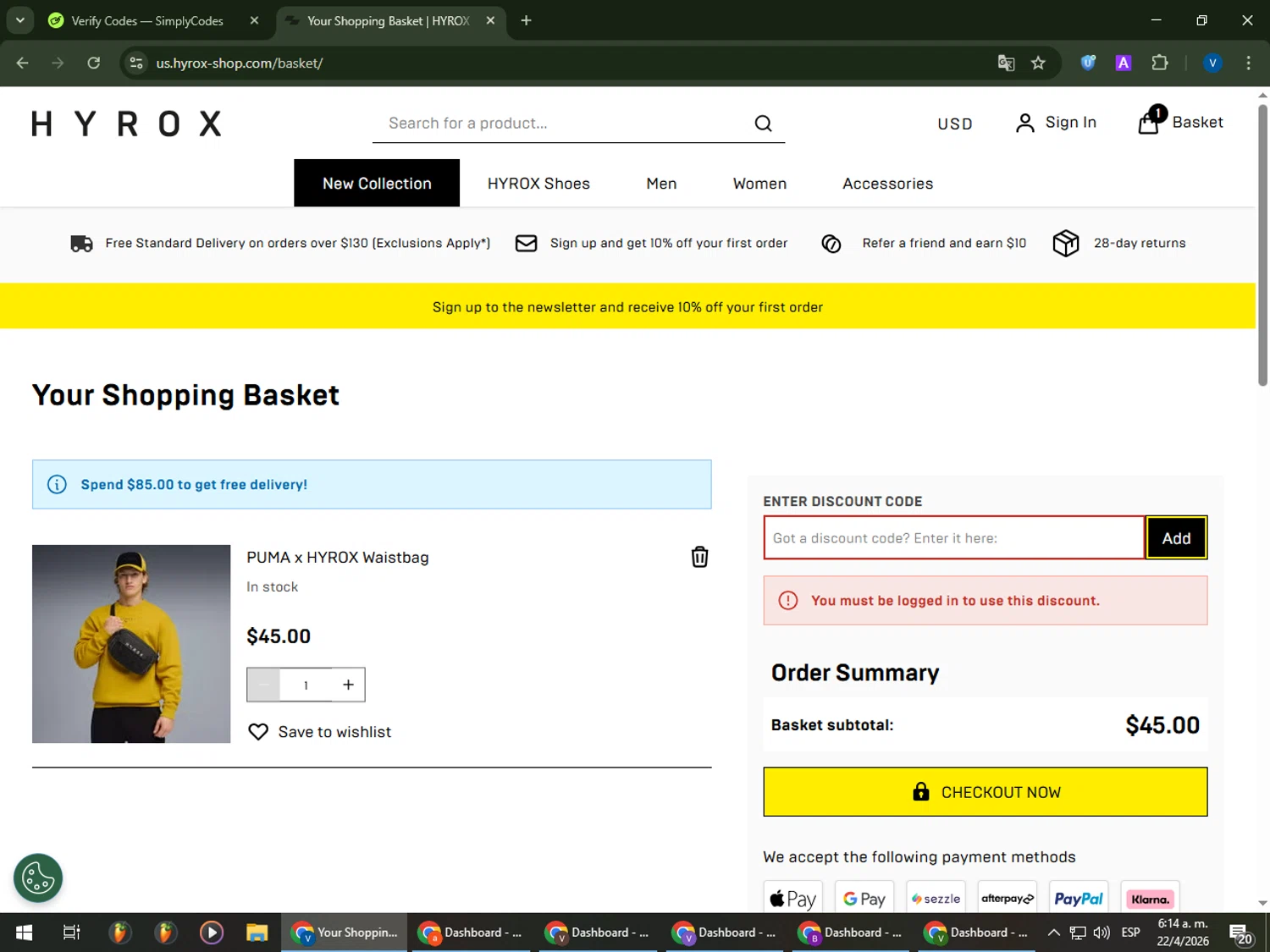Click the yellow newsletter sign-up banner
The height and width of the screenshot is (952, 1270).
[627, 306]
